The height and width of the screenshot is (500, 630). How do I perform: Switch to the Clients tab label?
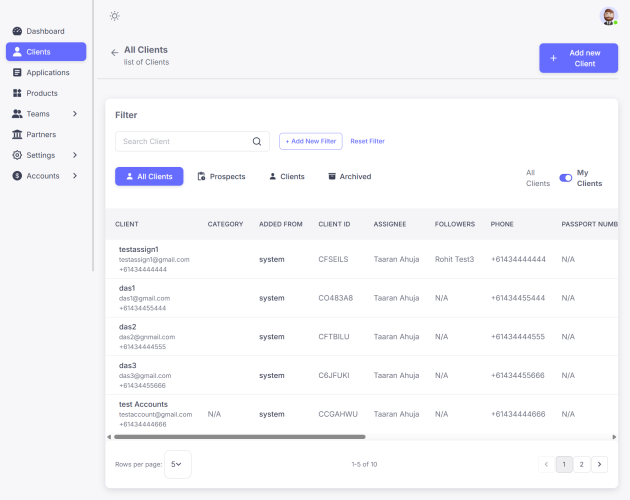point(292,176)
